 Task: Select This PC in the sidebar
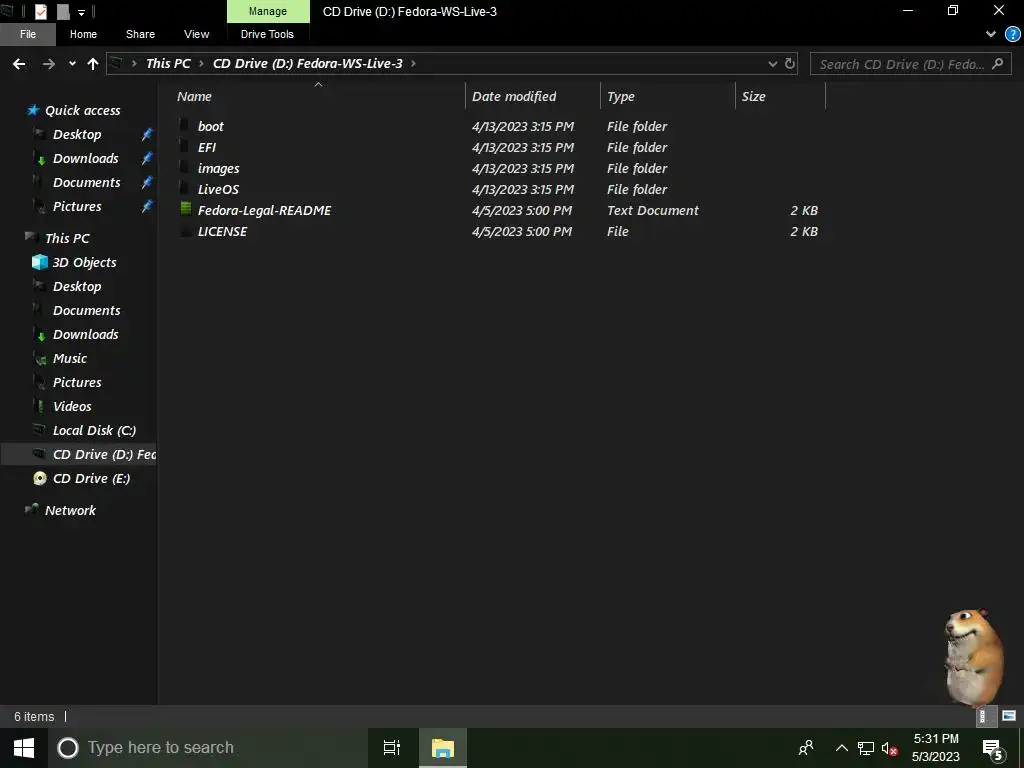pos(67,238)
